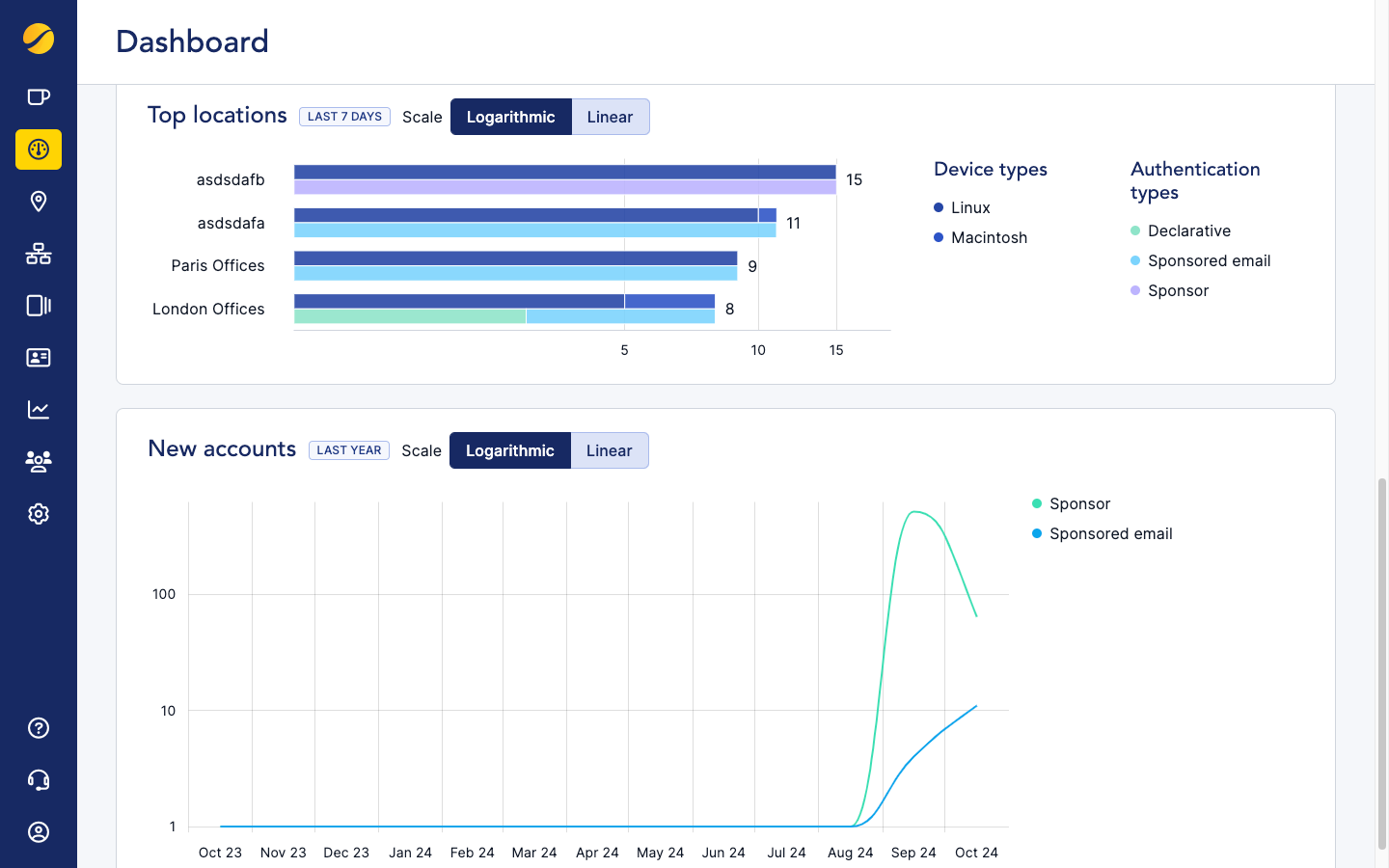Open the coffee cup sidebar icon
Screen dimensions: 1389x868
[x=39, y=97]
